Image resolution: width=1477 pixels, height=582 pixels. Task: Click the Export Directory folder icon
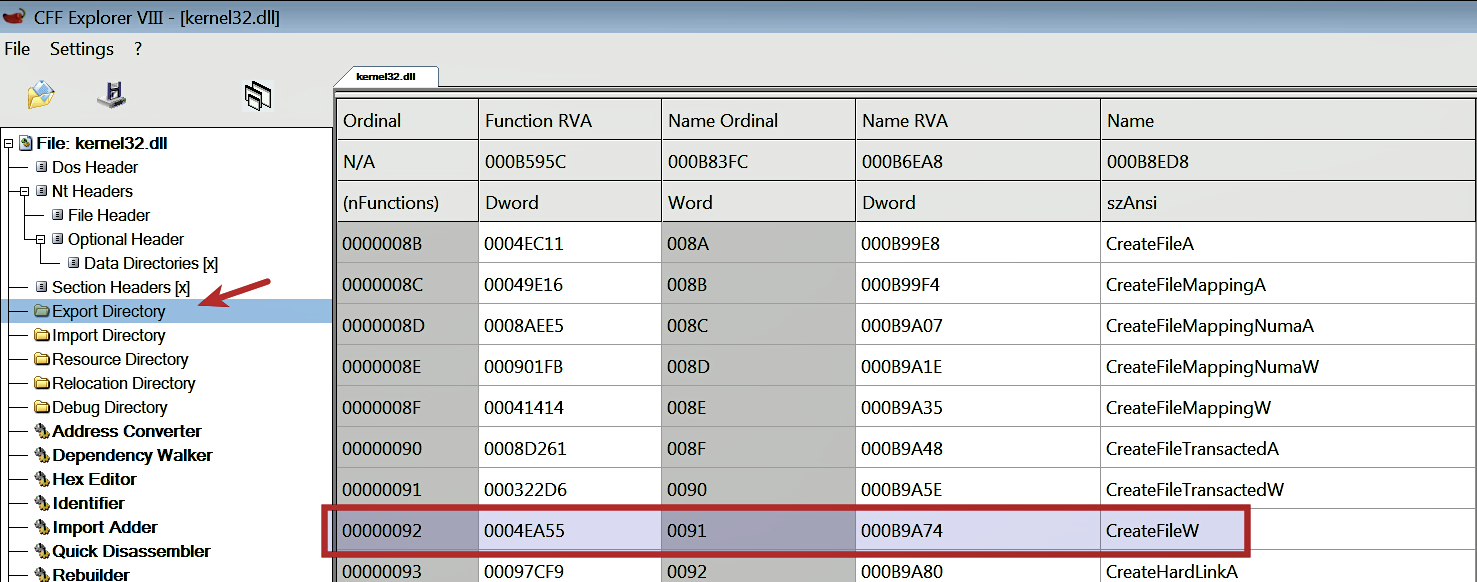tap(42, 311)
